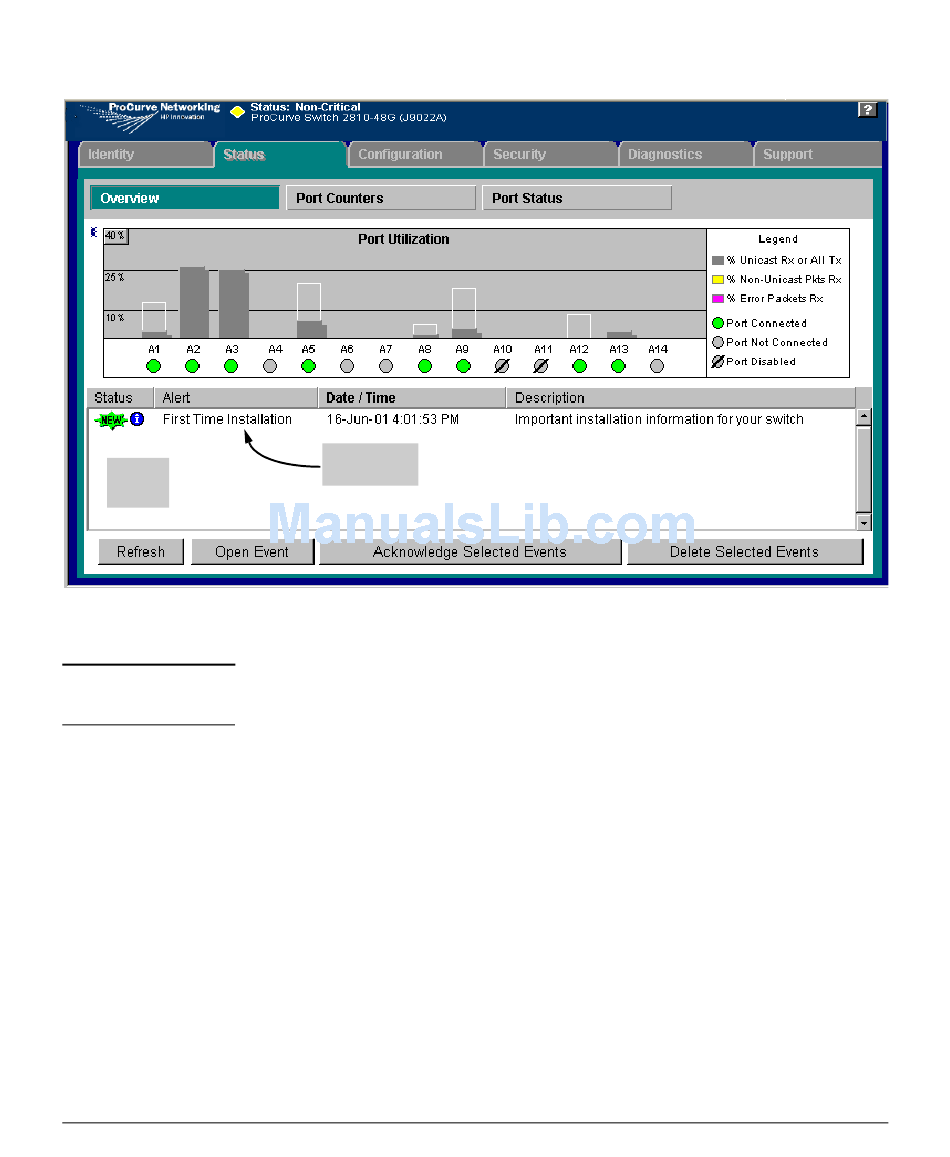950x1157 pixels.
Task: Click the A1 port connected indicator
Action: 154,366
